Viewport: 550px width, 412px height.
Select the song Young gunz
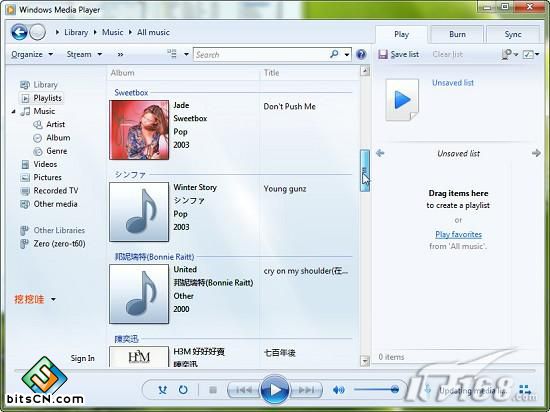285,189
